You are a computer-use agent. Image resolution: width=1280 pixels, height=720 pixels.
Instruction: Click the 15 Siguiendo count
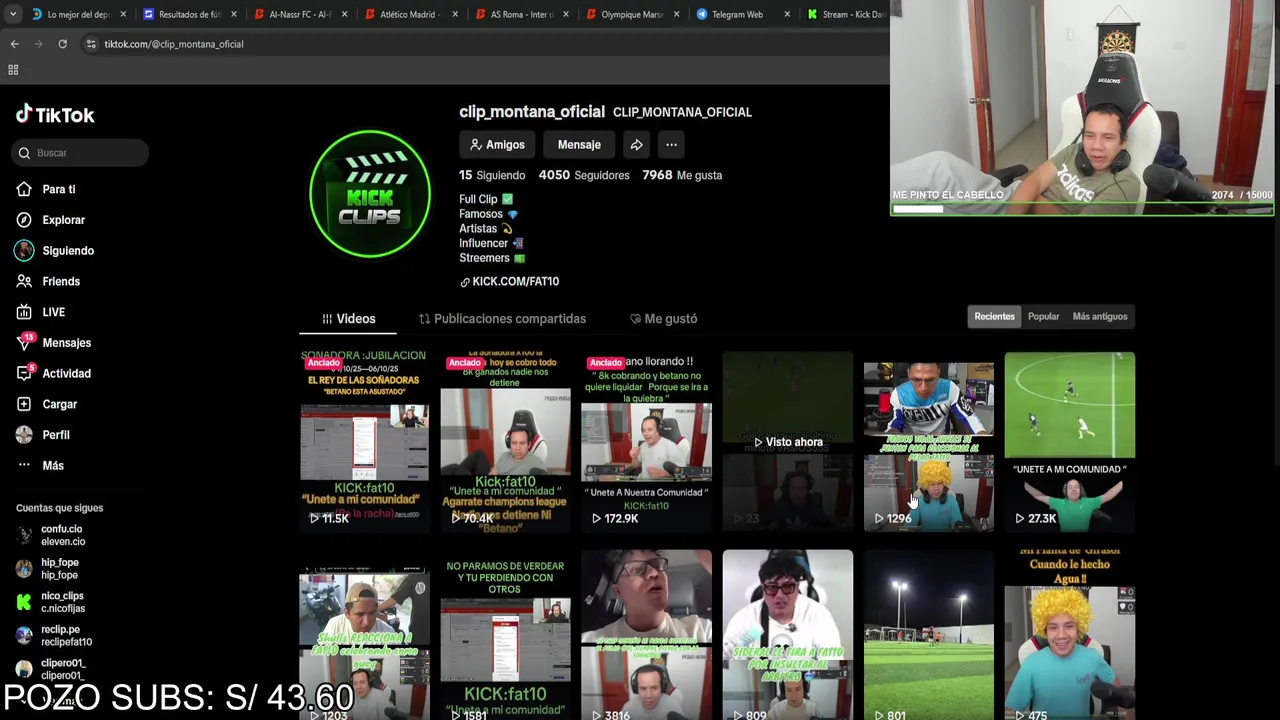pyautogui.click(x=492, y=175)
